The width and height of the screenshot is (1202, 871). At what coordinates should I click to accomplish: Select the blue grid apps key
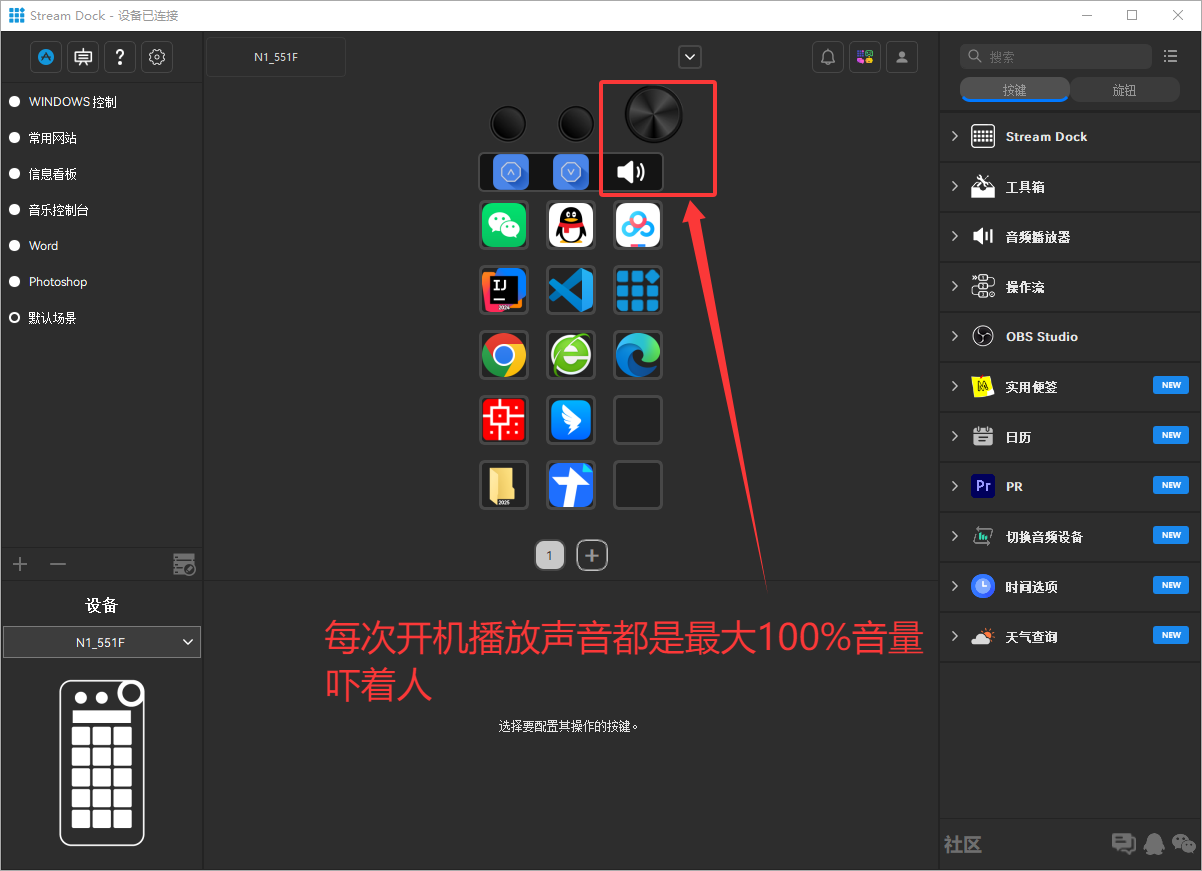tap(638, 290)
